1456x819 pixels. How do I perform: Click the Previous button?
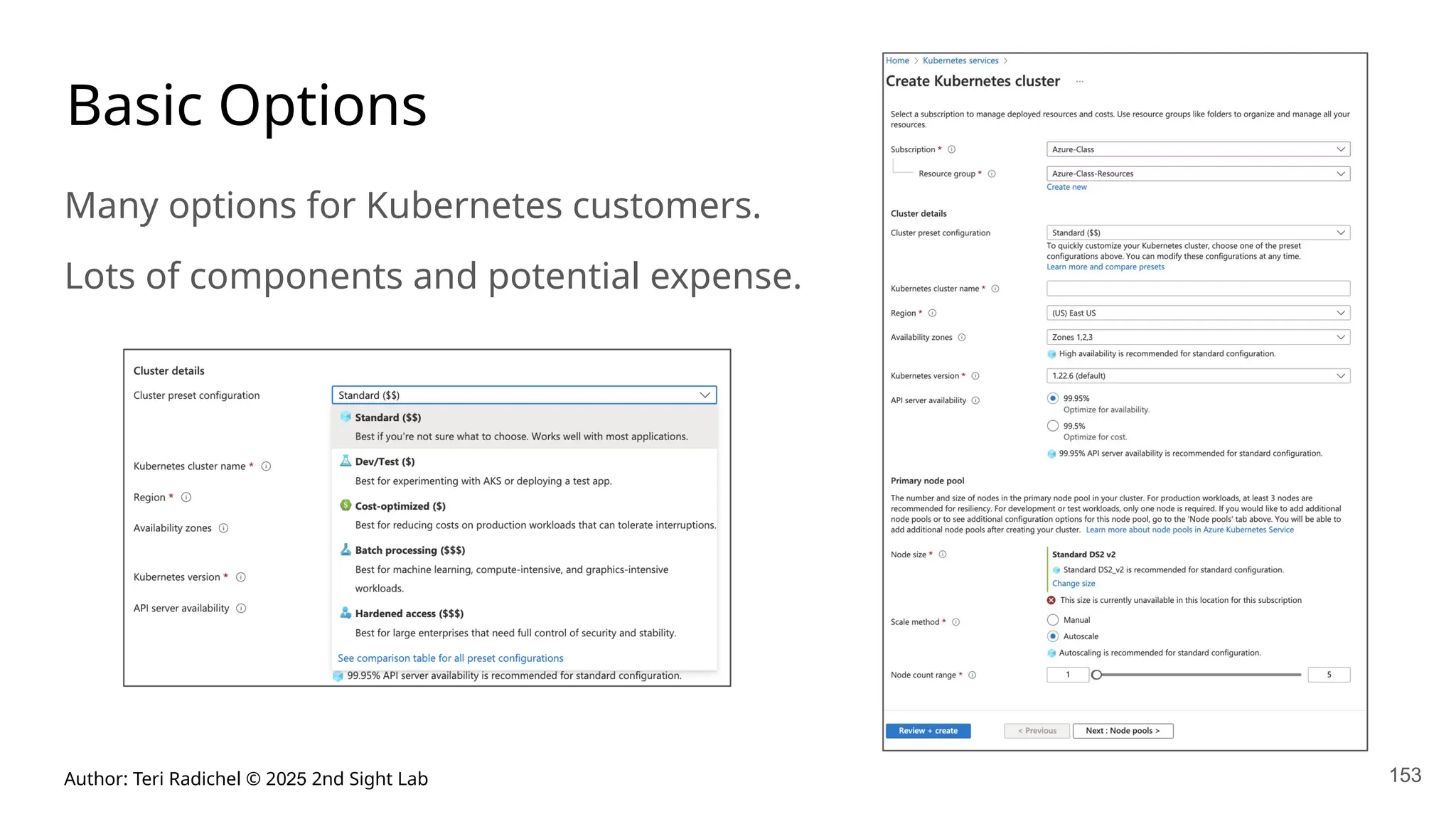(1037, 731)
